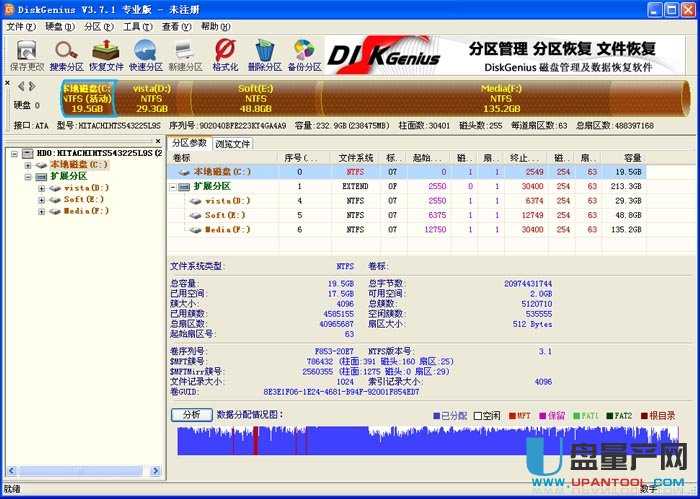Collapse the HD0 disk tree node
This screenshot has width=700, height=499.
[13, 153]
